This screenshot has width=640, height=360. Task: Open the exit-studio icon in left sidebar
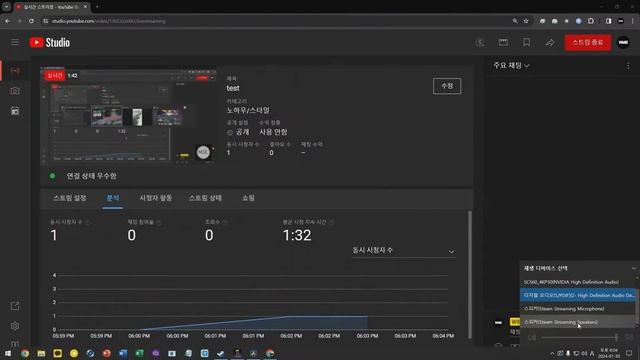(x=15, y=306)
